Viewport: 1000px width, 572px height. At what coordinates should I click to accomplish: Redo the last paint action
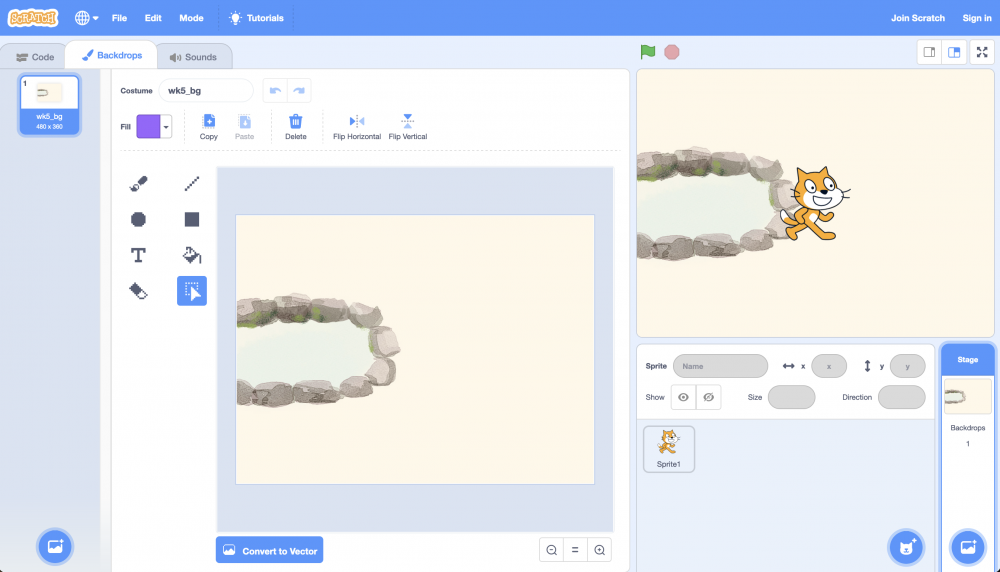pos(298,91)
